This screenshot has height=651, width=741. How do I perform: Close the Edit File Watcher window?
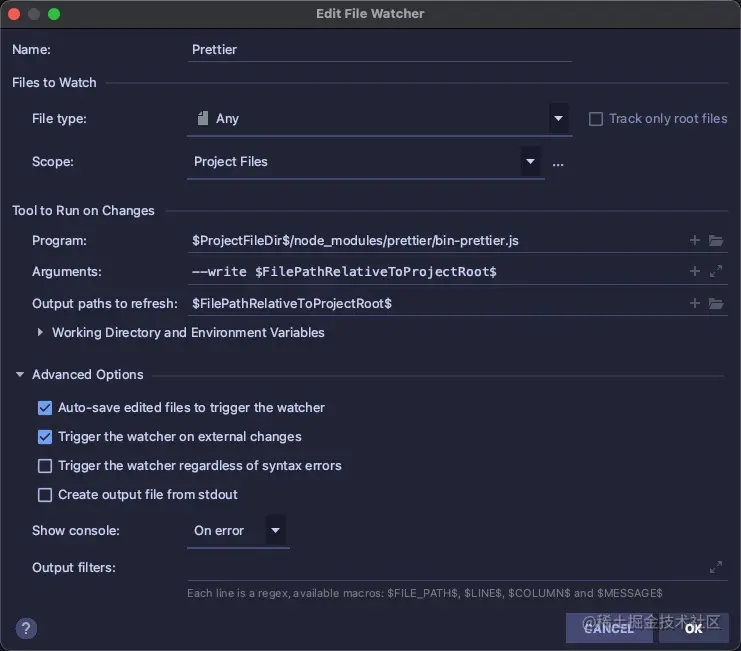coord(14,14)
